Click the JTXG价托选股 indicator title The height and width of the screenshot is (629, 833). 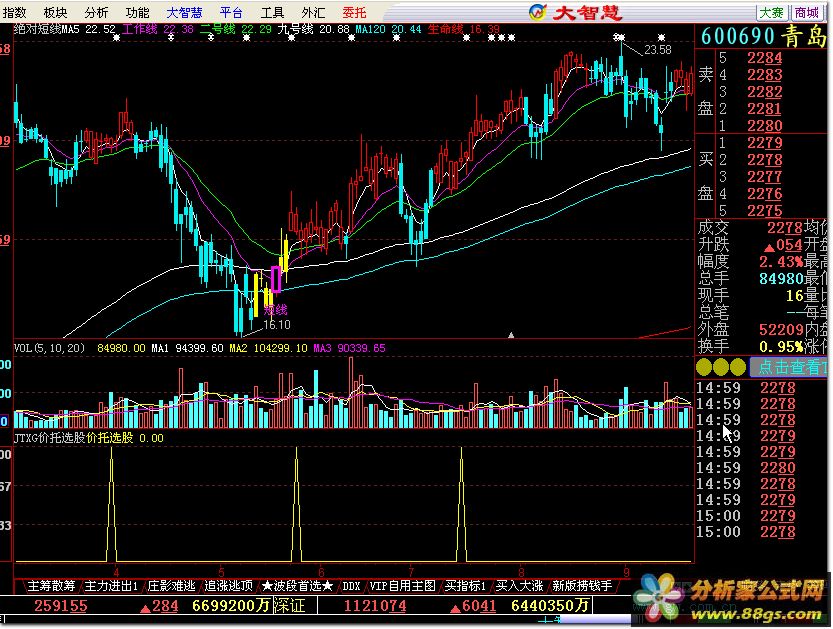click(49, 438)
